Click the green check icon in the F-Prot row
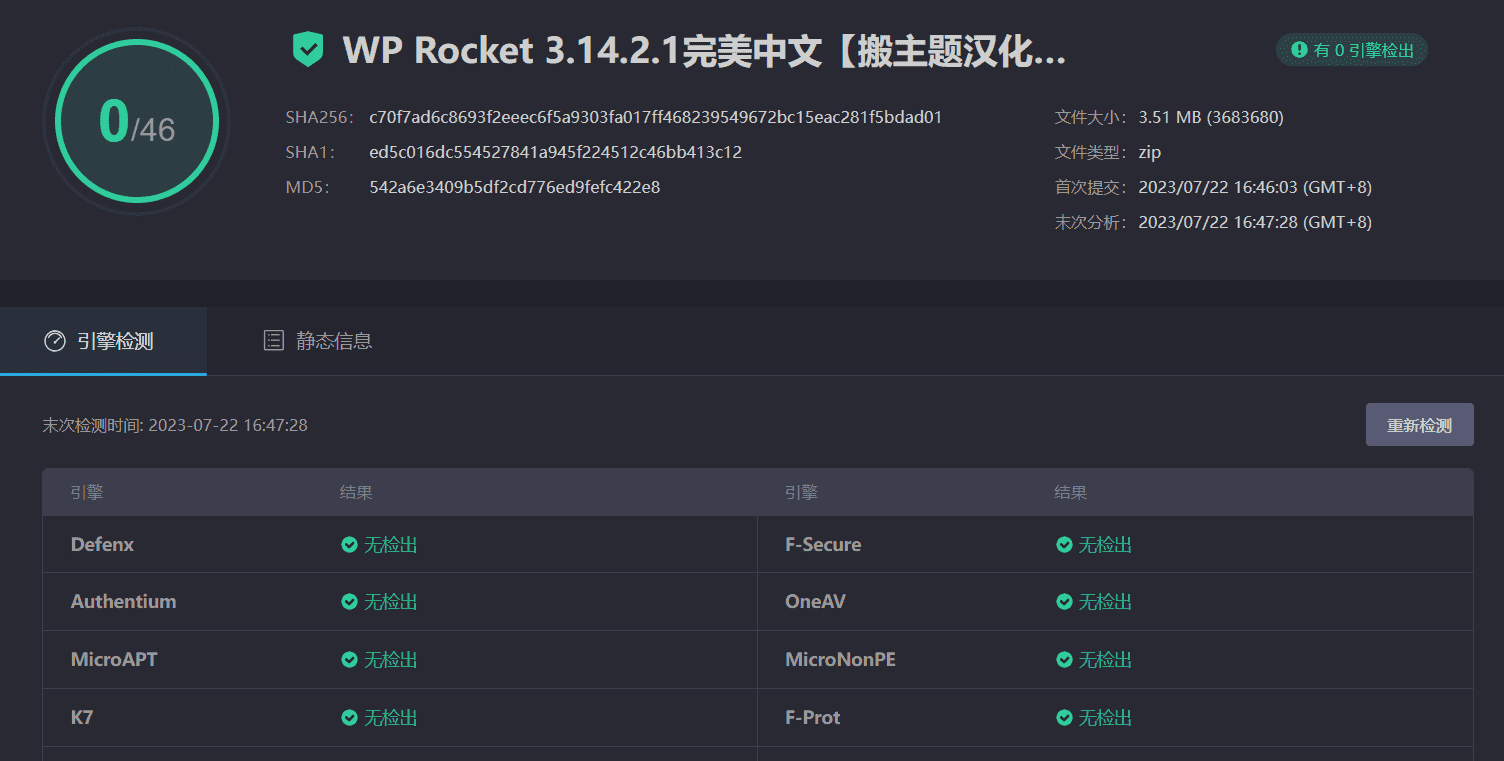This screenshot has height=761, width=1504. coord(1064,718)
